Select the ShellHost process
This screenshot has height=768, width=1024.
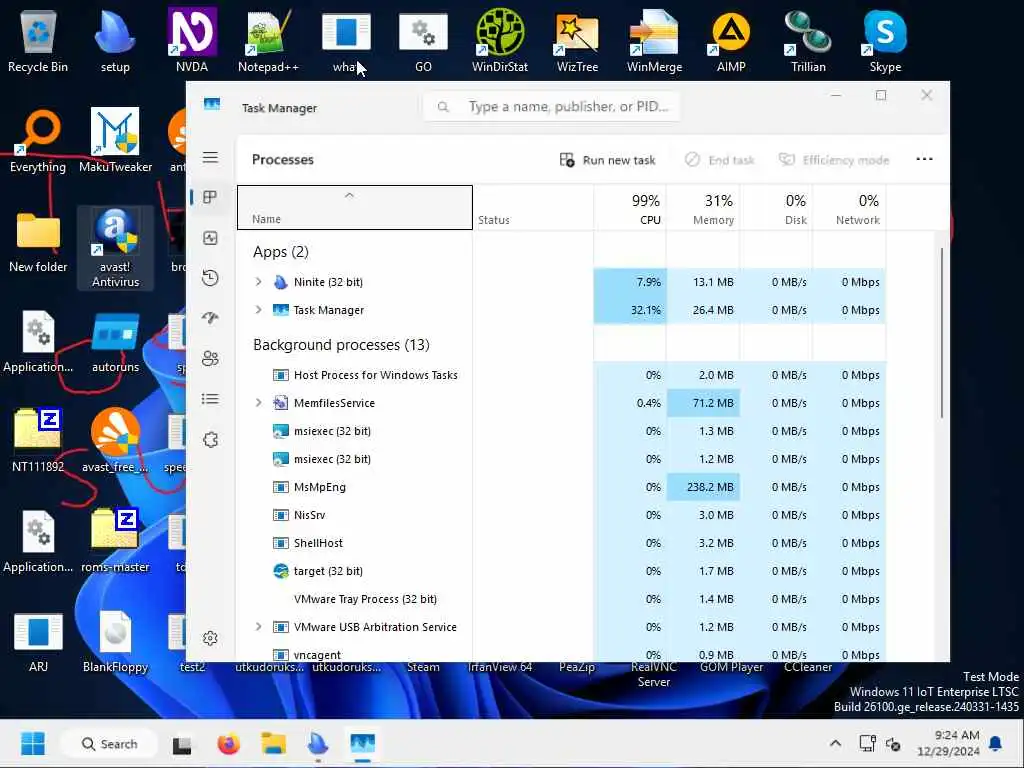[561, 543]
